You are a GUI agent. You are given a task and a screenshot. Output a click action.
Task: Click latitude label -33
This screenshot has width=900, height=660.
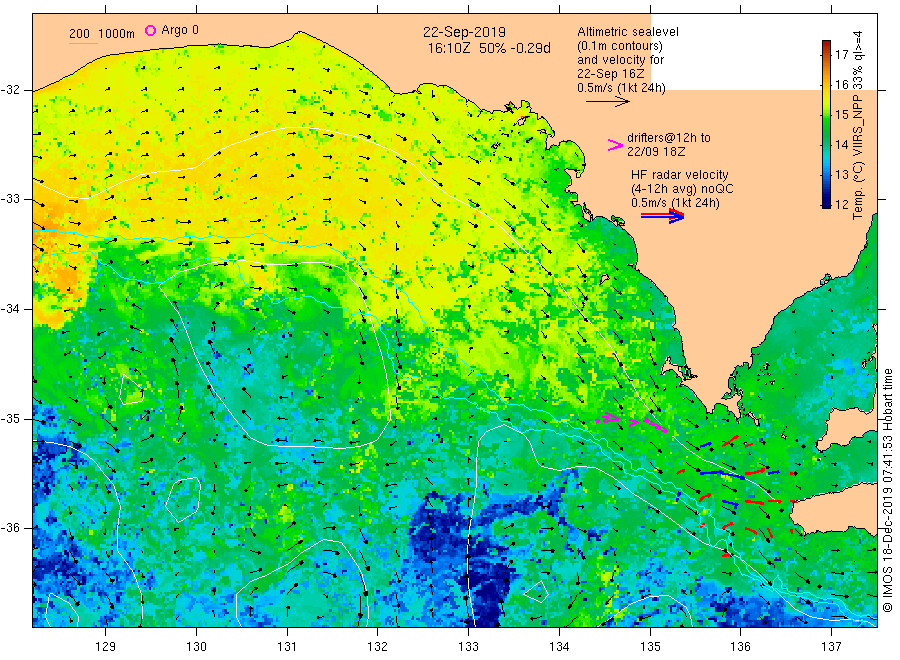(10, 199)
